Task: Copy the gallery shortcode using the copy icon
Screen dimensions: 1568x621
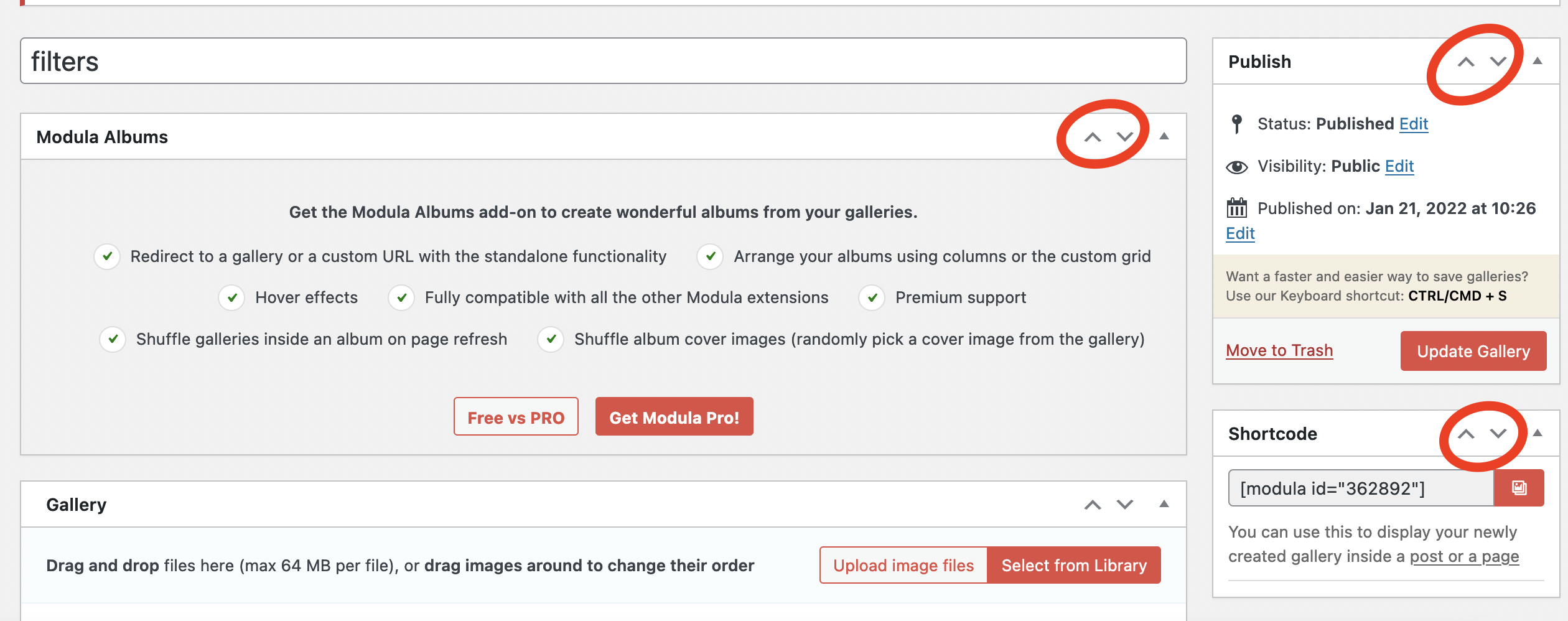Action: [1519, 488]
